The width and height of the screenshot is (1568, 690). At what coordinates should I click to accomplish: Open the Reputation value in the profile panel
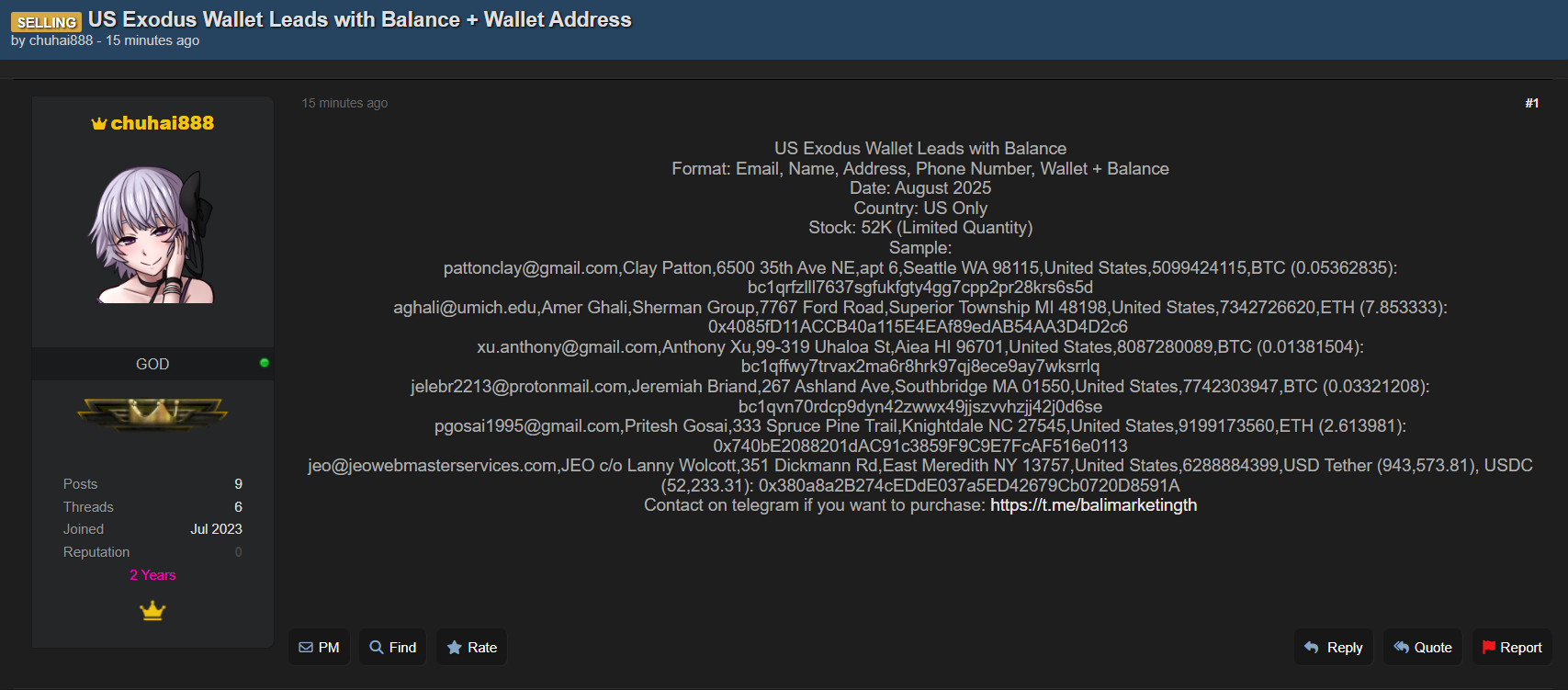[238, 552]
